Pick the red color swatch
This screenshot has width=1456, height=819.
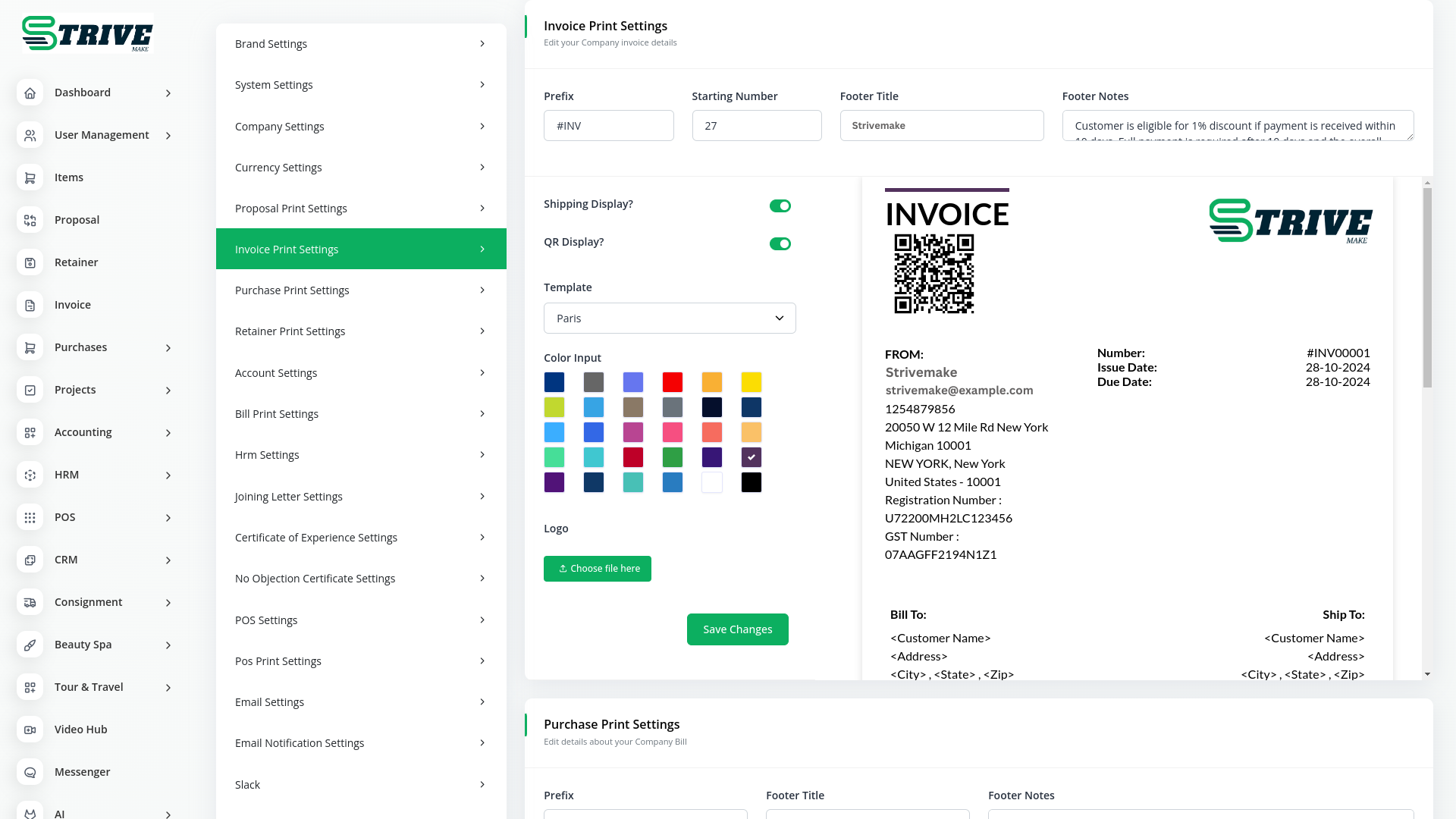672,382
